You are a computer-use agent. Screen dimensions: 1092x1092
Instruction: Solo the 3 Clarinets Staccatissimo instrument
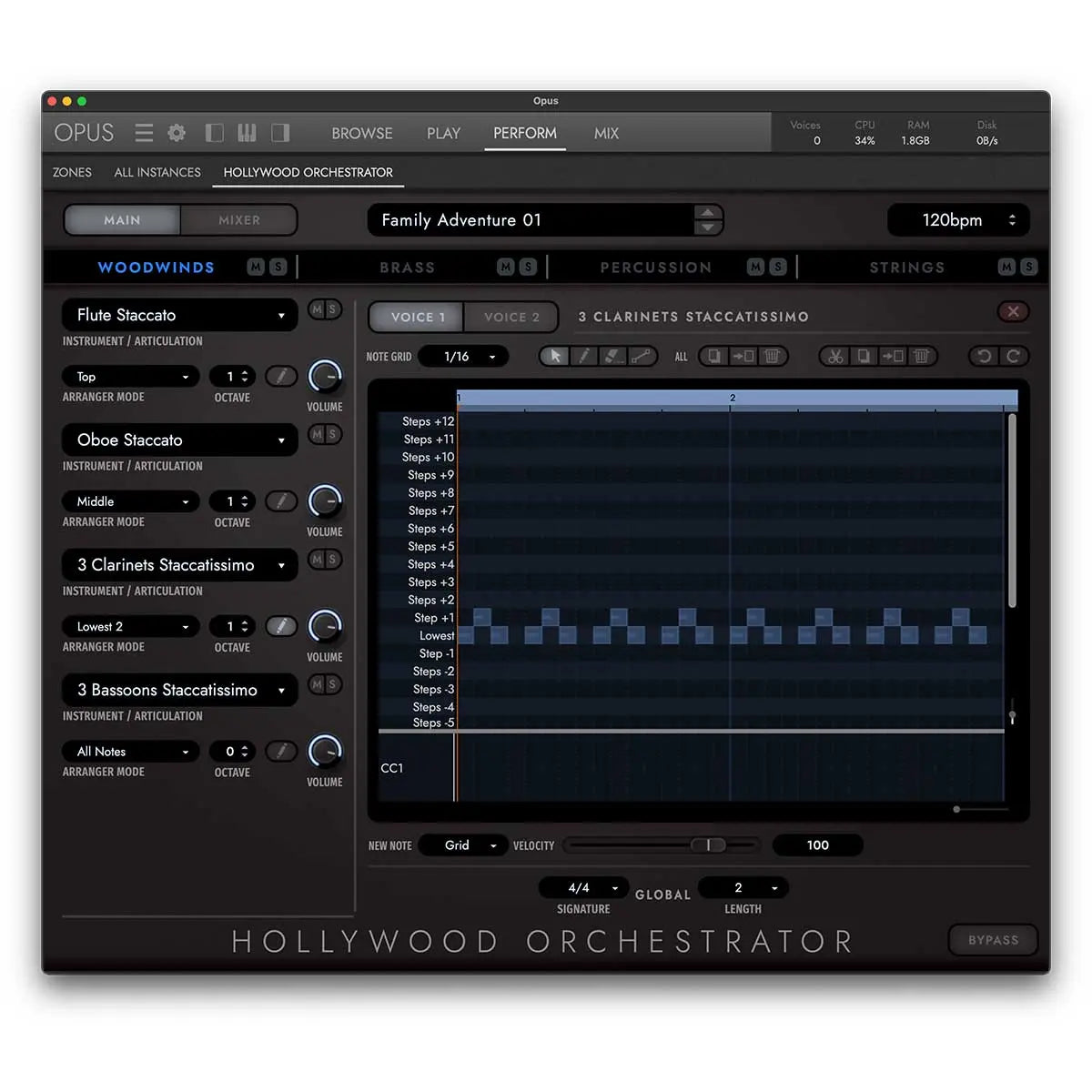[331, 560]
